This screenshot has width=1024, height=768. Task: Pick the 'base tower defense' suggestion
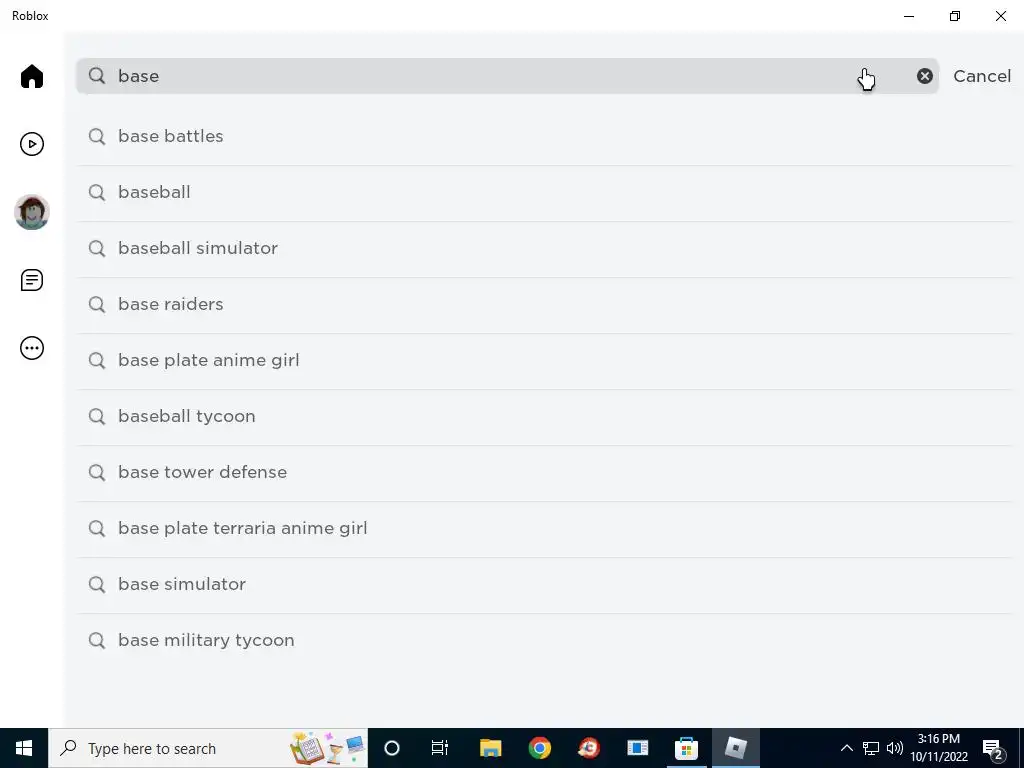544,473
